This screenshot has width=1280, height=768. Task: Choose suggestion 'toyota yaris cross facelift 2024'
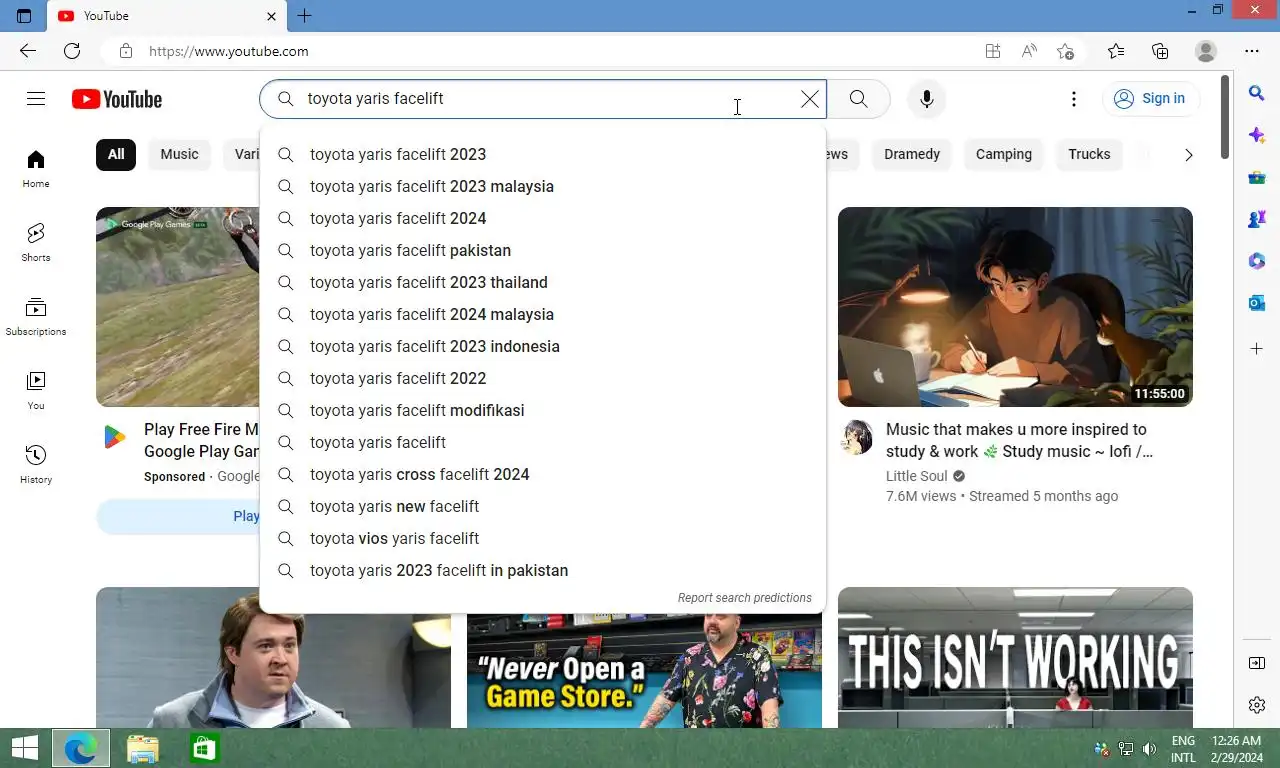tap(543, 474)
